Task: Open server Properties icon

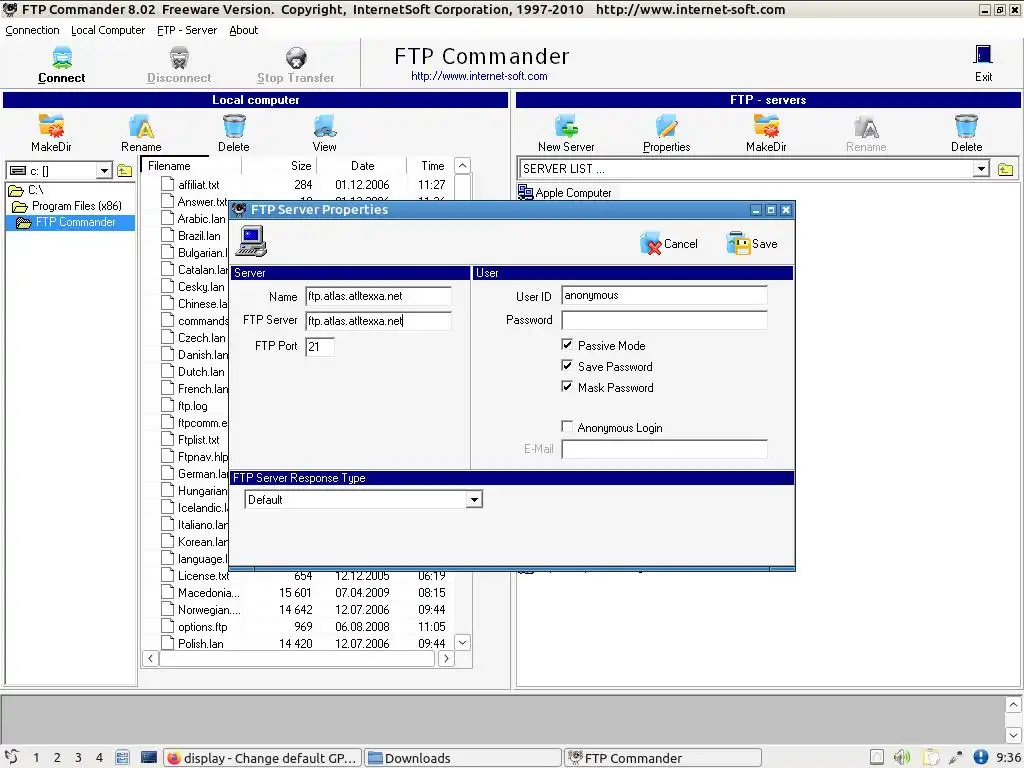Action: pos(666,126)
